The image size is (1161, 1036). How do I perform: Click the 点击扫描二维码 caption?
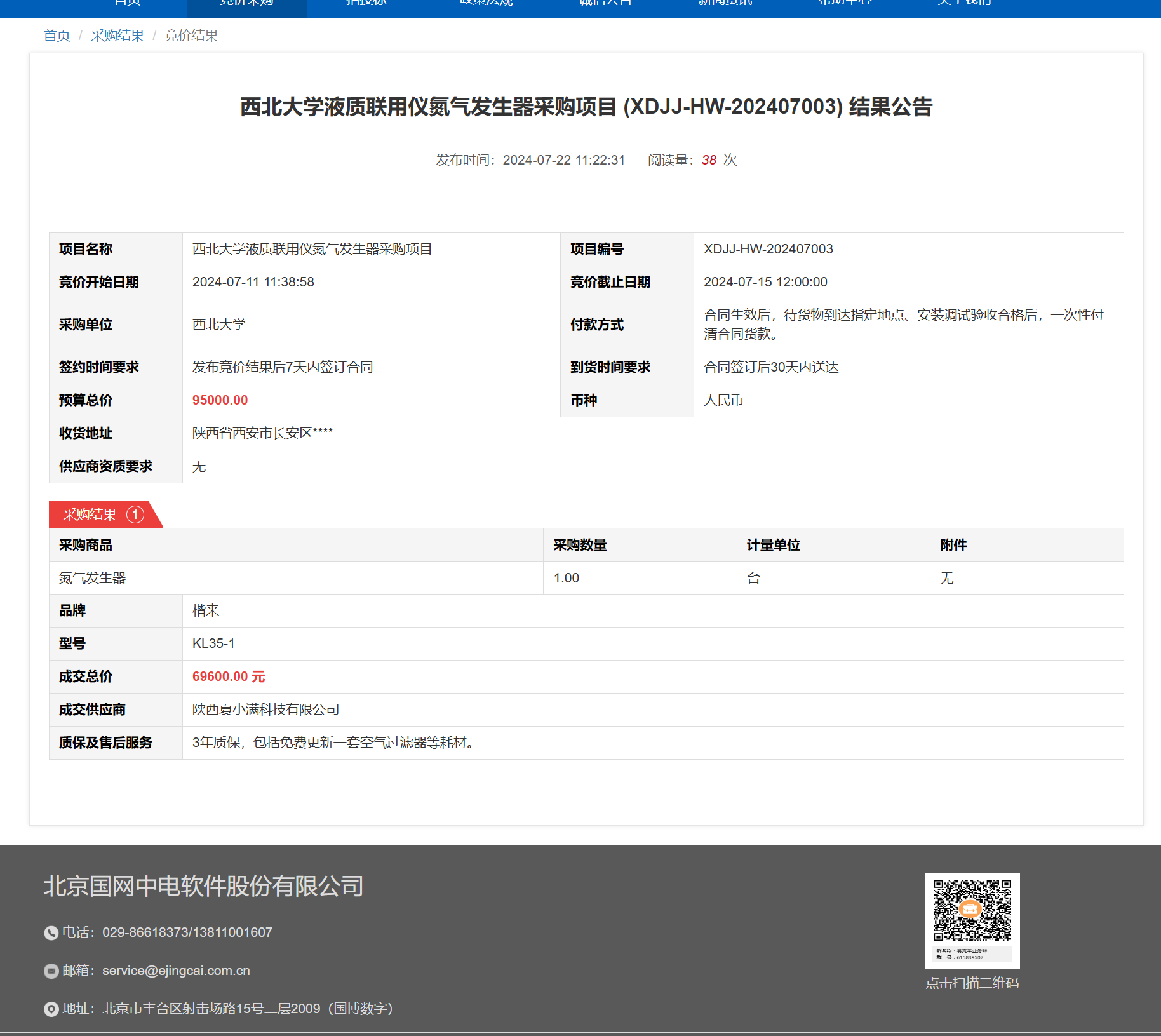coord(972,983)
